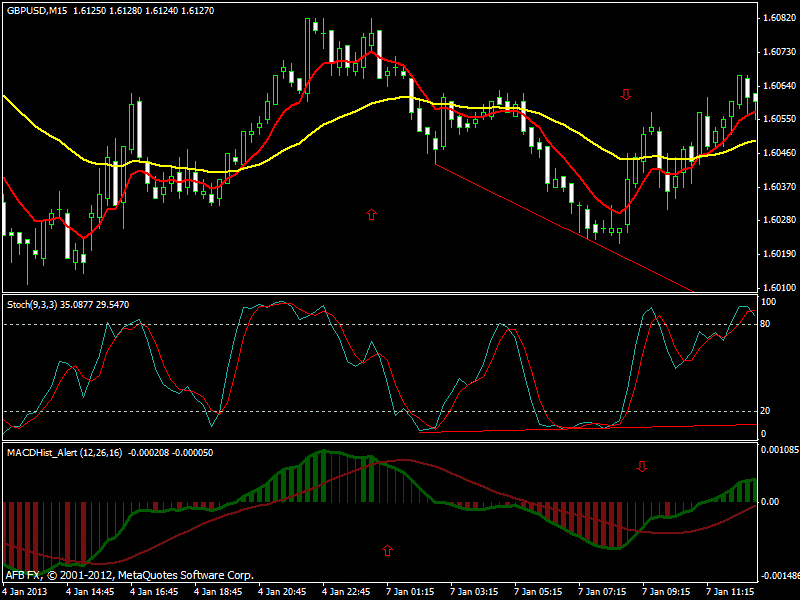Select the red descending trendline on price chart
This screenshot has height=600, width=800.
click(560, 224)
